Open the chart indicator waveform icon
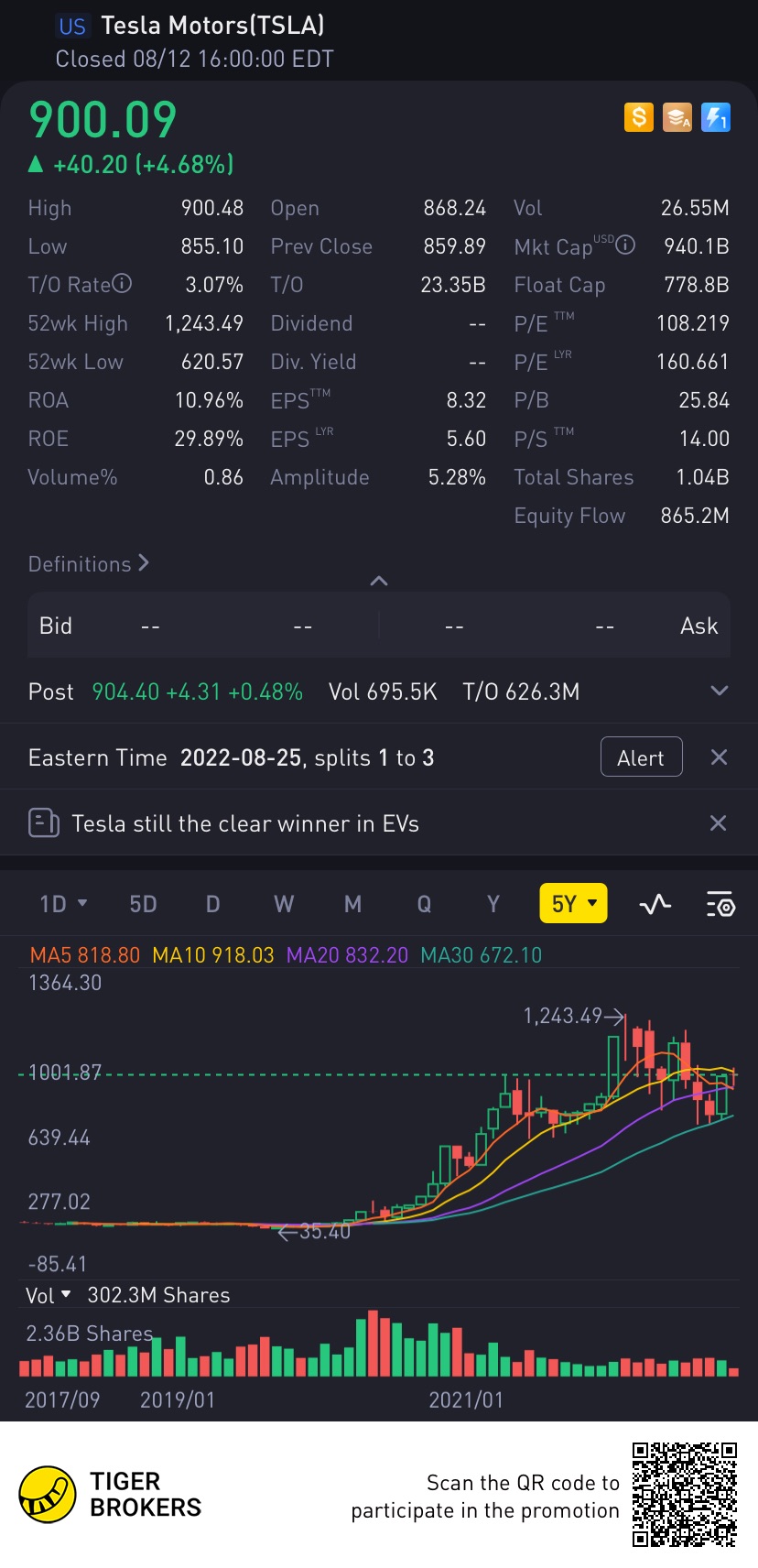Viewport: 758px width, 1568px height. coord(655,905)
